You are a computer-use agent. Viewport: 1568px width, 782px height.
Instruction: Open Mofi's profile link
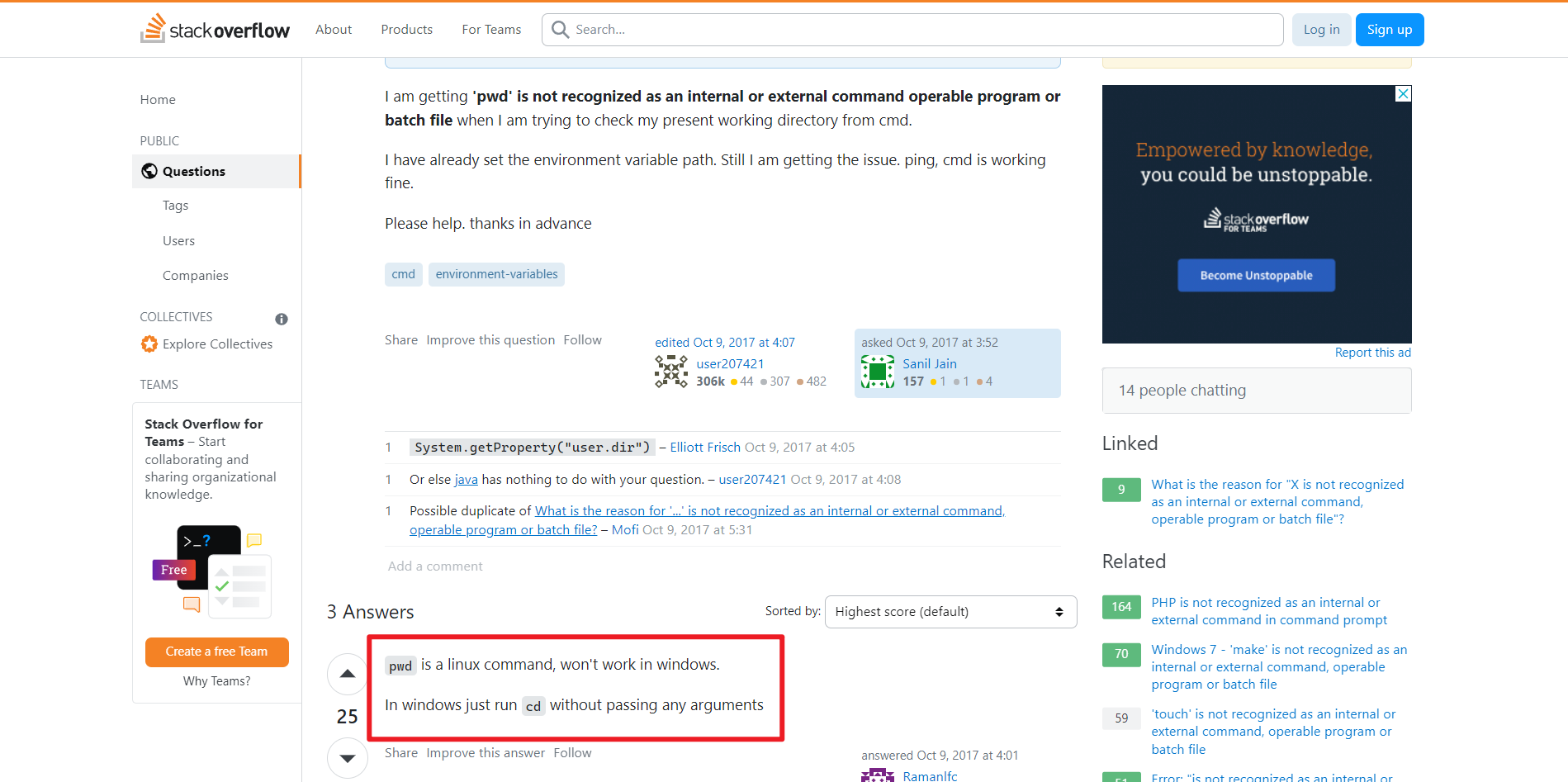625,530
